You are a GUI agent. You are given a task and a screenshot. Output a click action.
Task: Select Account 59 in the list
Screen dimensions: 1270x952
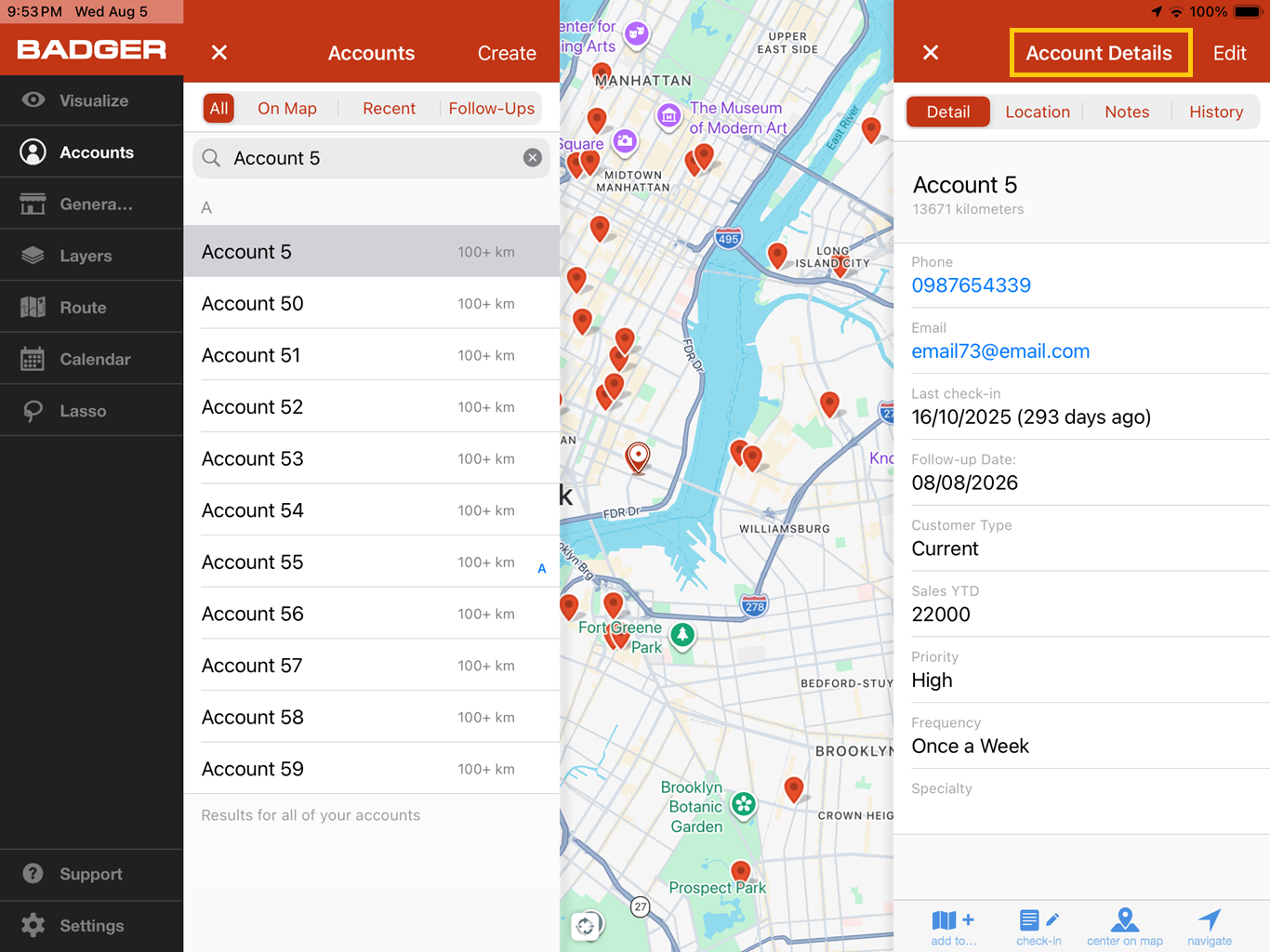tap(372, 769)
